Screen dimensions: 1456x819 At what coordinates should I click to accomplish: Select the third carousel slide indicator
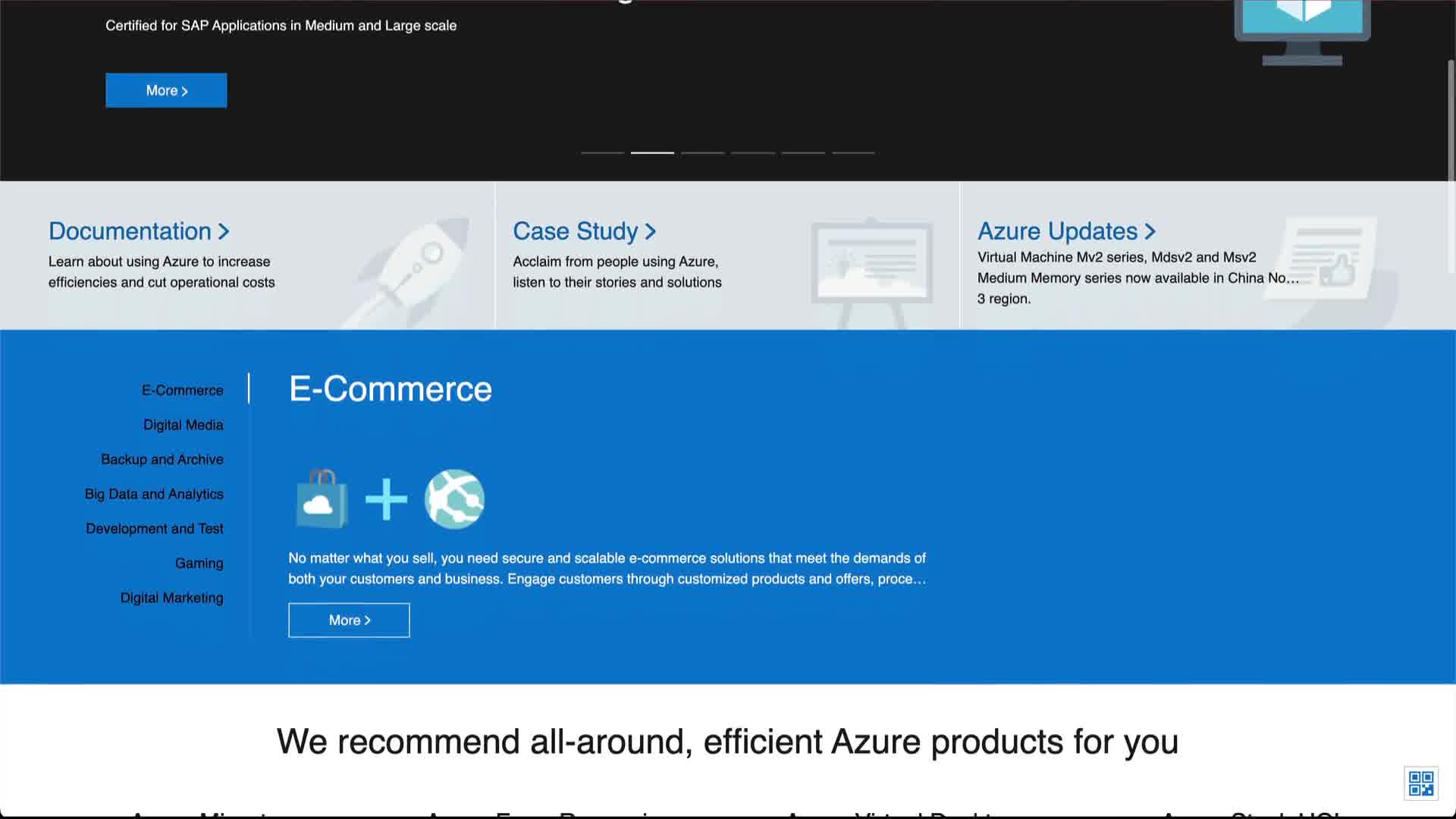702,153
